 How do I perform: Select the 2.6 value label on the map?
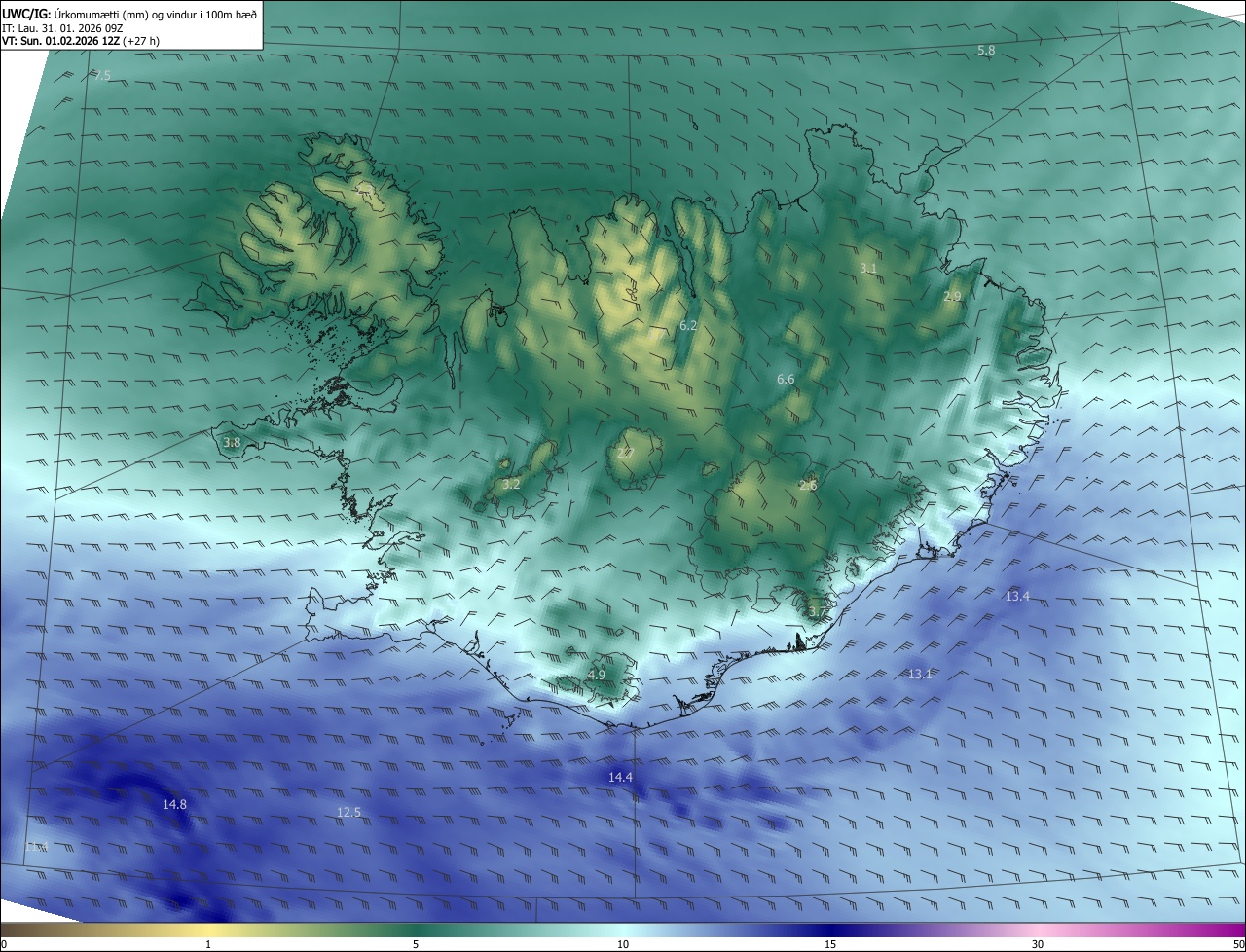[x=808, y=485]
